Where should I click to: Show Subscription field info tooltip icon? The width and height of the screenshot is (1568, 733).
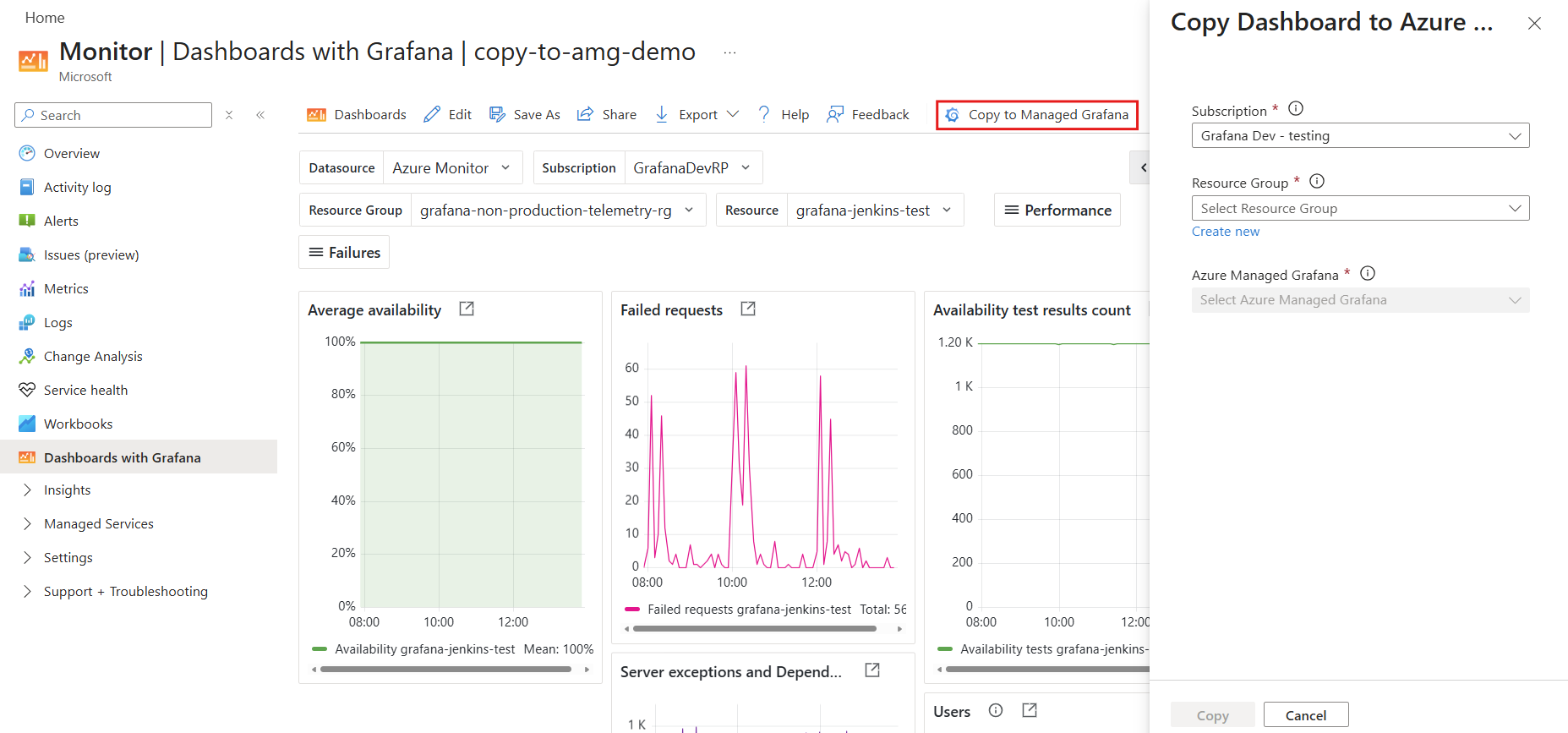click(1296, 109)
